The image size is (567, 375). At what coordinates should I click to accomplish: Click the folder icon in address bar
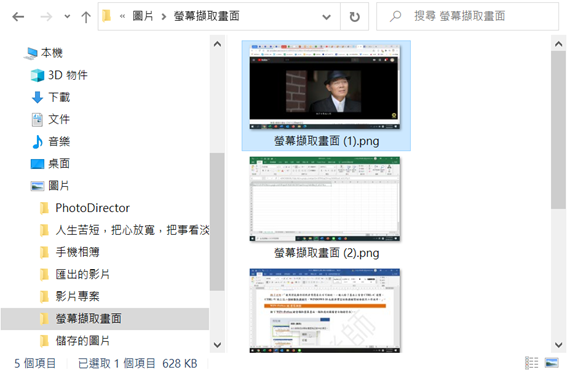107,16
